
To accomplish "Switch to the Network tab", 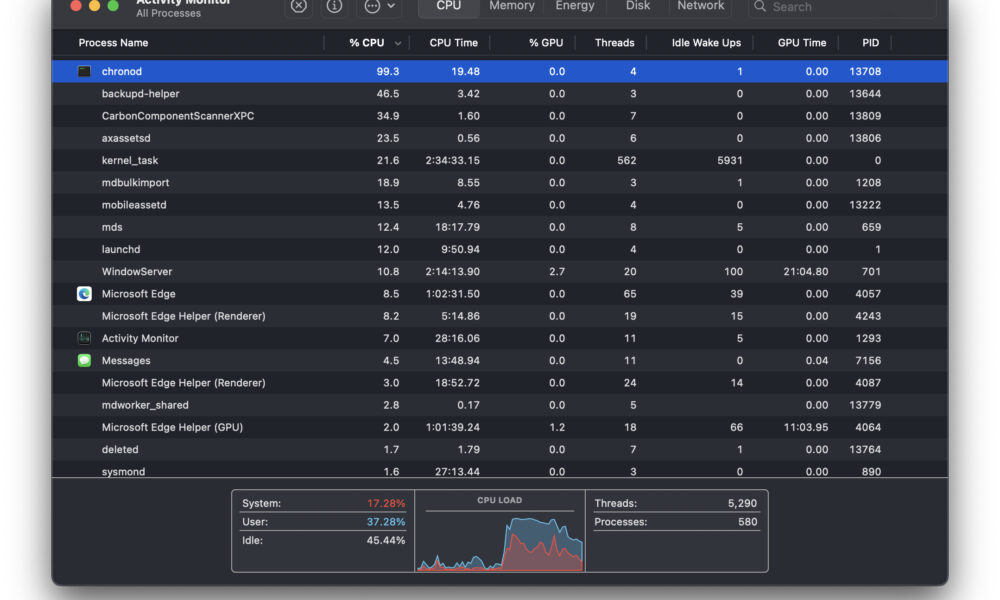I will click(700, 6).
